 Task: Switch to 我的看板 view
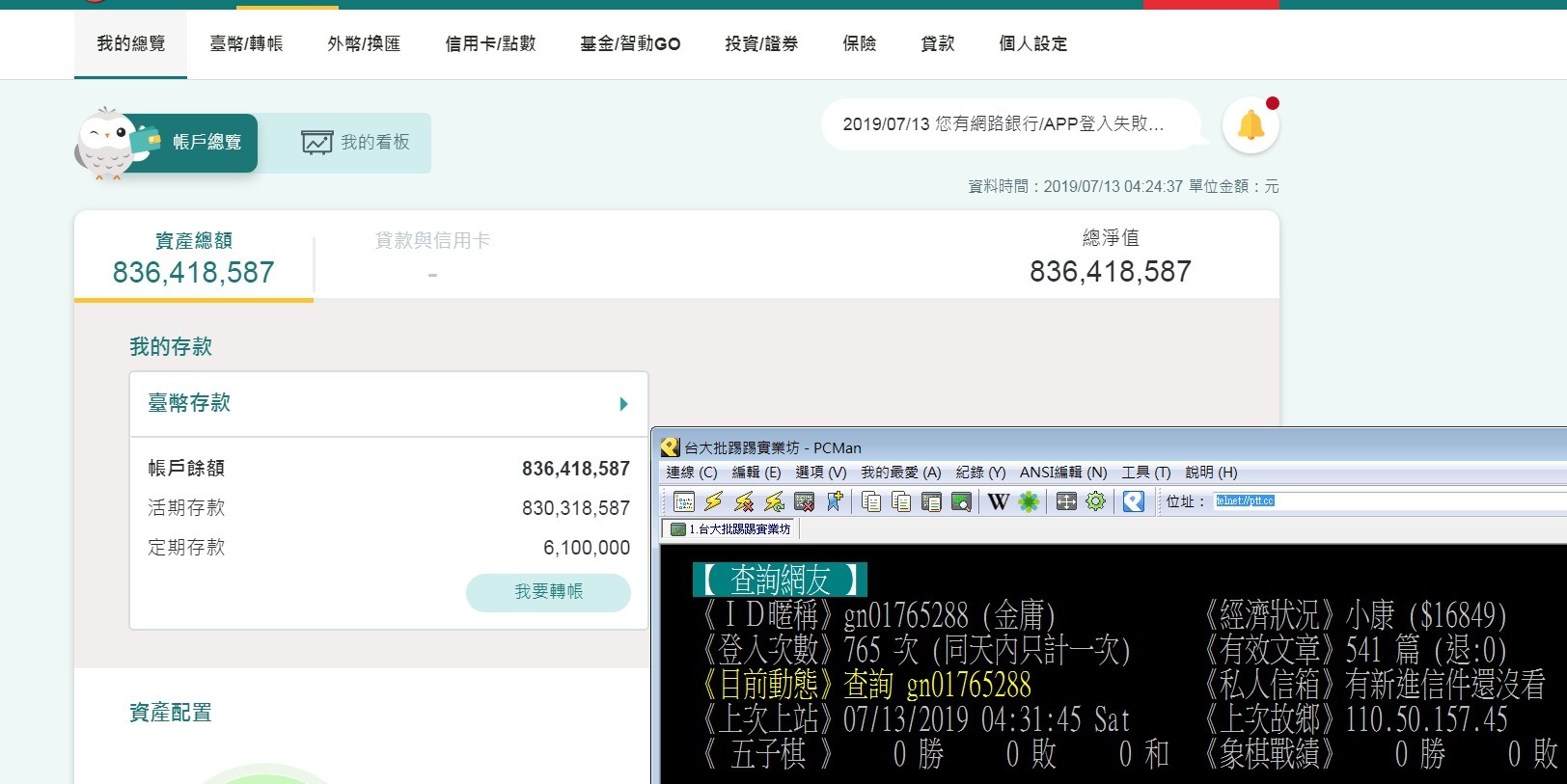(356, 143)
